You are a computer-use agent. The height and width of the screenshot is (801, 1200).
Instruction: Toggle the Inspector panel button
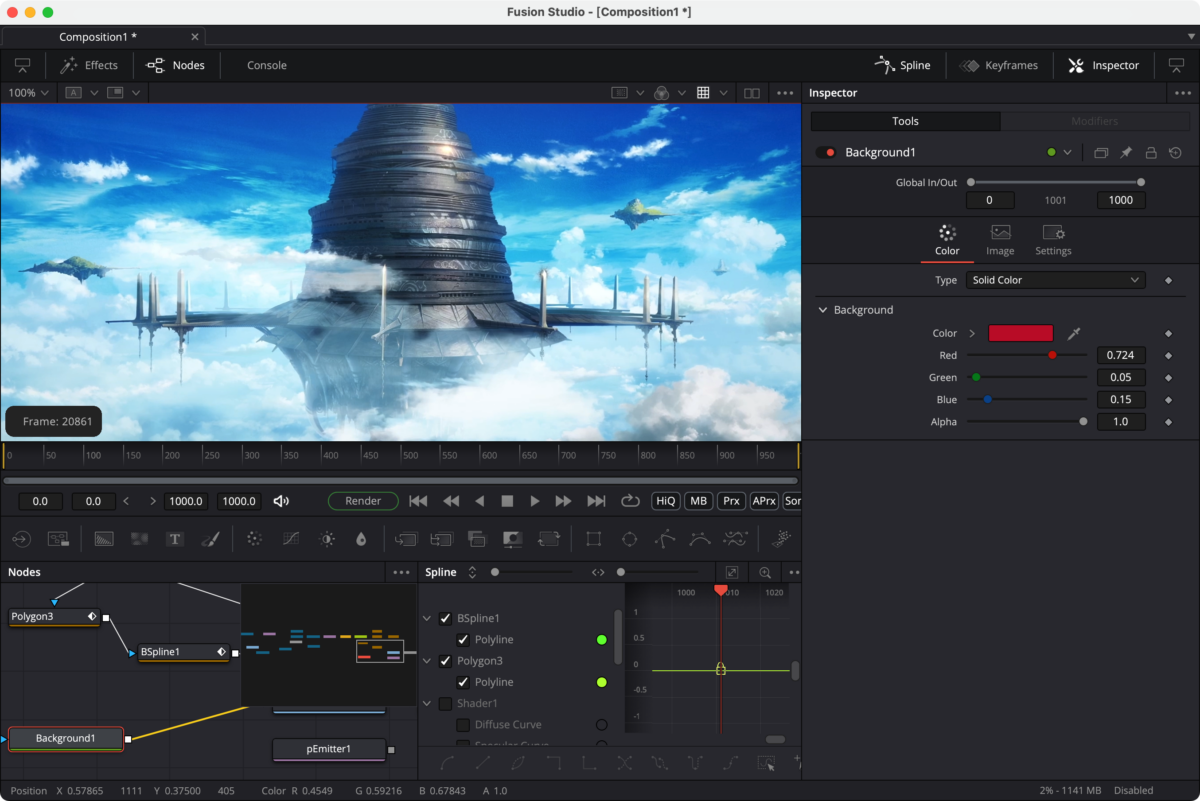(1103, 65)
